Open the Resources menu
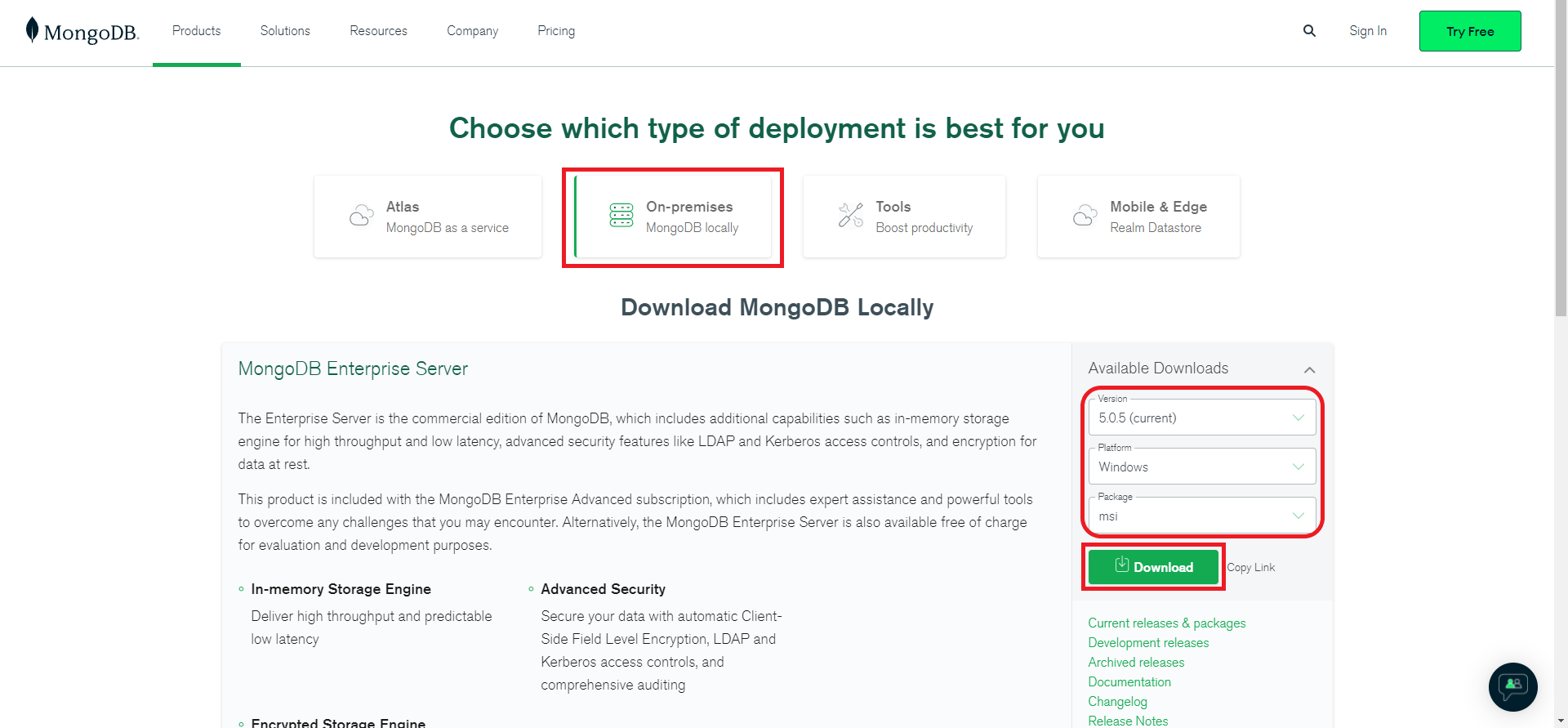The width and height of the screenshot is (1568, 728). tap(378, 31)
